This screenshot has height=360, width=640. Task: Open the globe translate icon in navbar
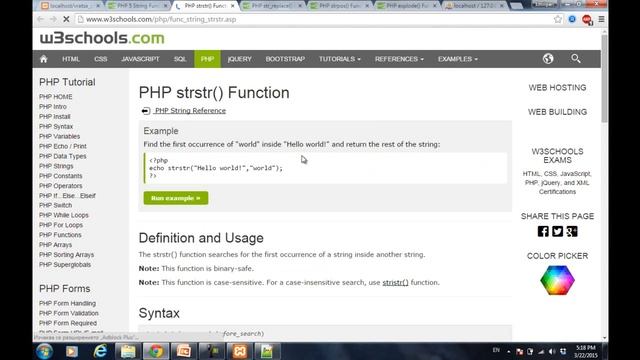(x=548, y=59)
